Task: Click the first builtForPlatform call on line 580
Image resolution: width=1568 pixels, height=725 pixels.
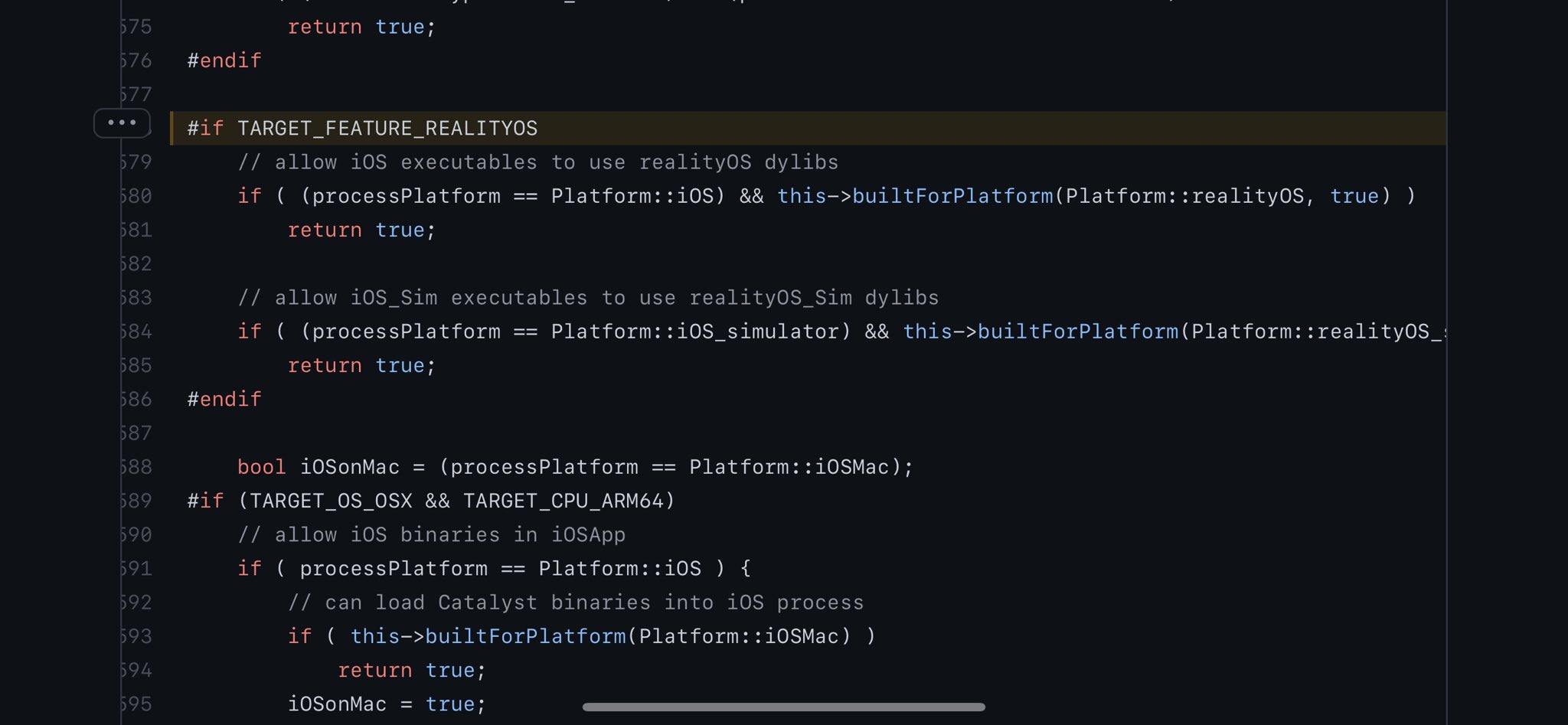Action: click(952, 196)
